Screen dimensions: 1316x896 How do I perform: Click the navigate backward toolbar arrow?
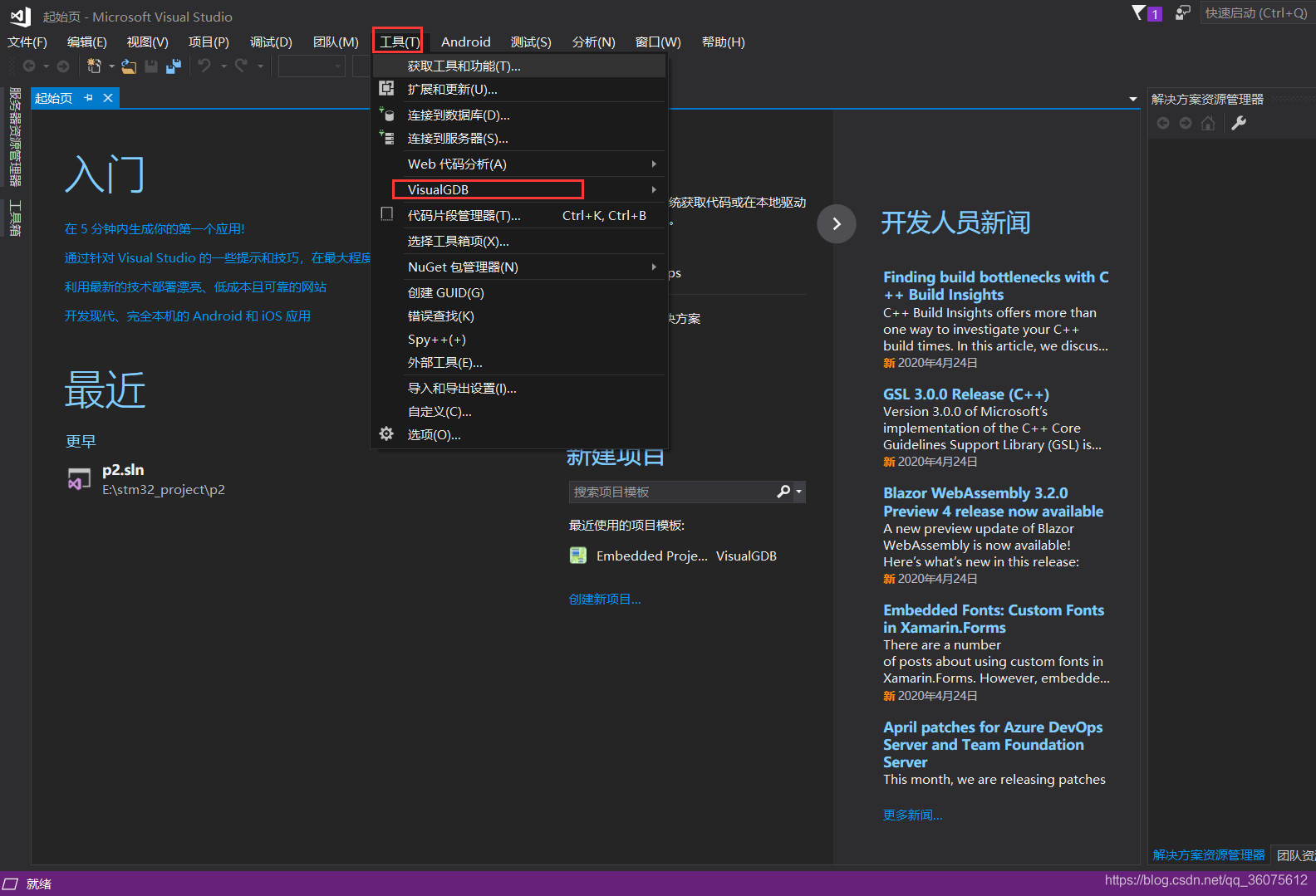[29, 66]
